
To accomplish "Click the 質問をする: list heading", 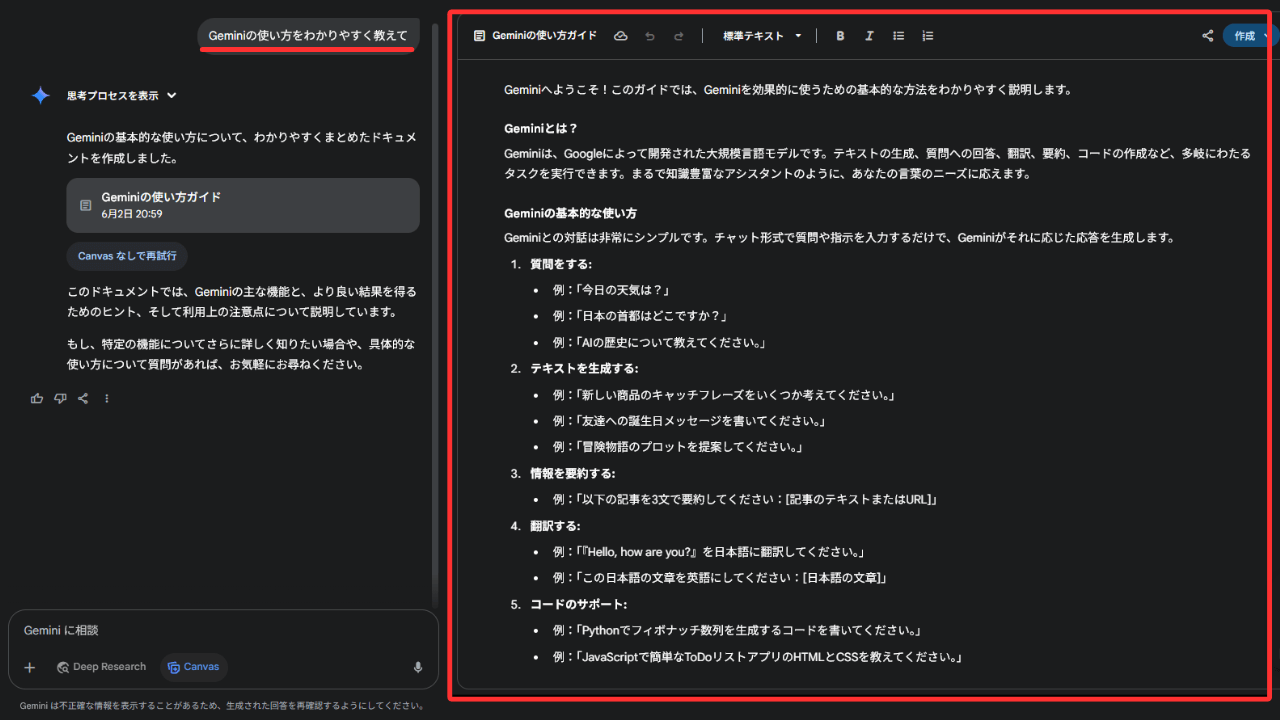I will pyautogui.click(x=561, y=264).
